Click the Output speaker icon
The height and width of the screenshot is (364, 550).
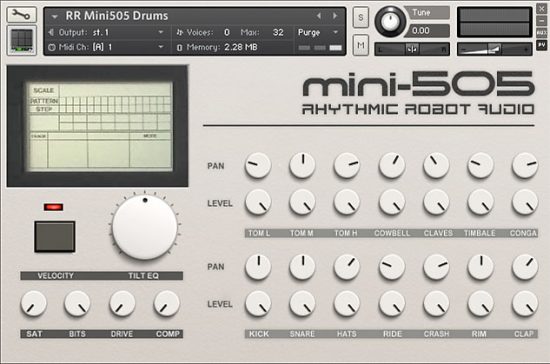[52, 32]
